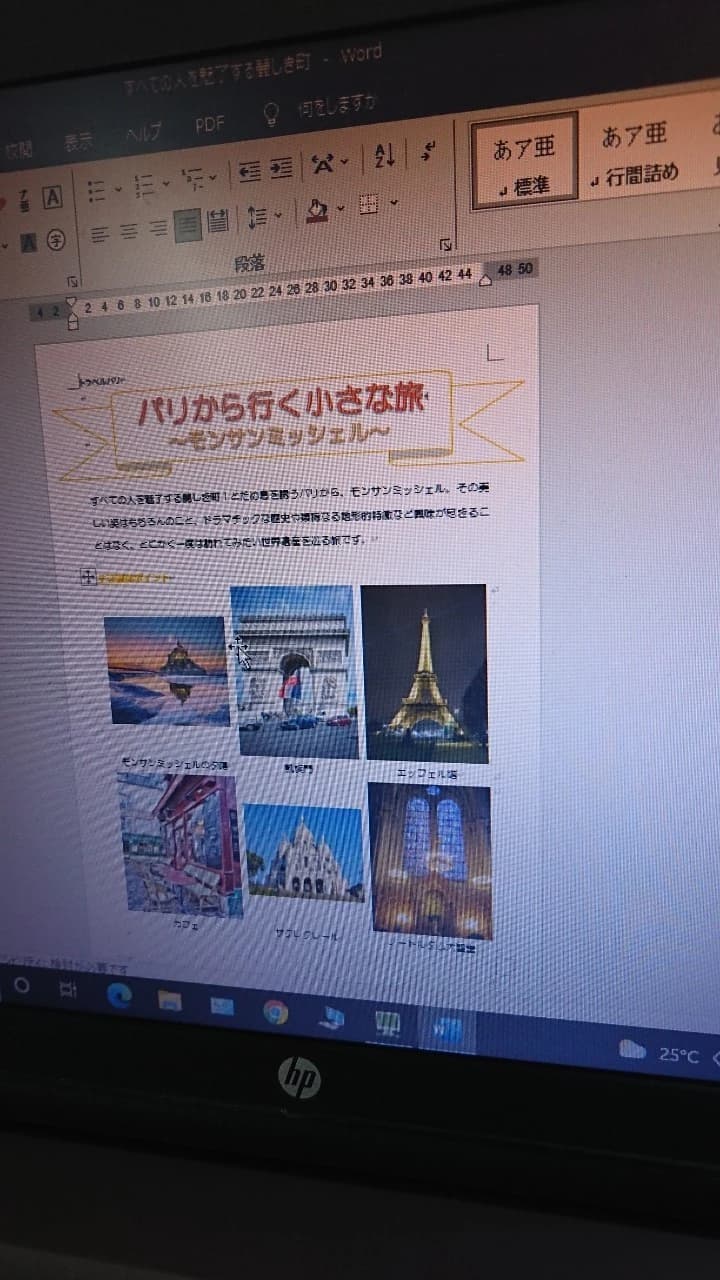This screenshot has width=720, height=1280.
Task: Click the highlighted Justify alignment button
Action: pyautogui.click(x=187, y=226)
